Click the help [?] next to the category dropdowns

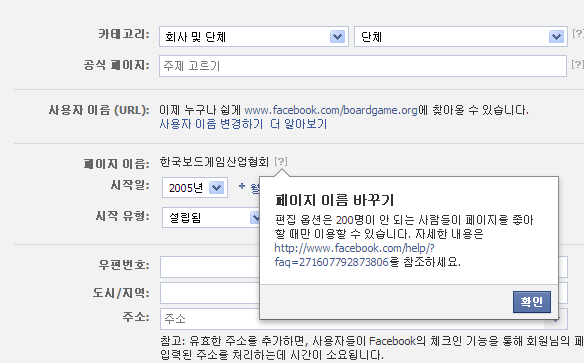pyautogui.click(x=578, y=34)
